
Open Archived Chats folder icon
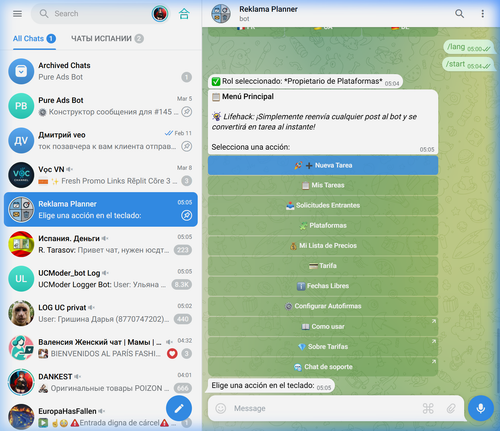pos(21,71)
